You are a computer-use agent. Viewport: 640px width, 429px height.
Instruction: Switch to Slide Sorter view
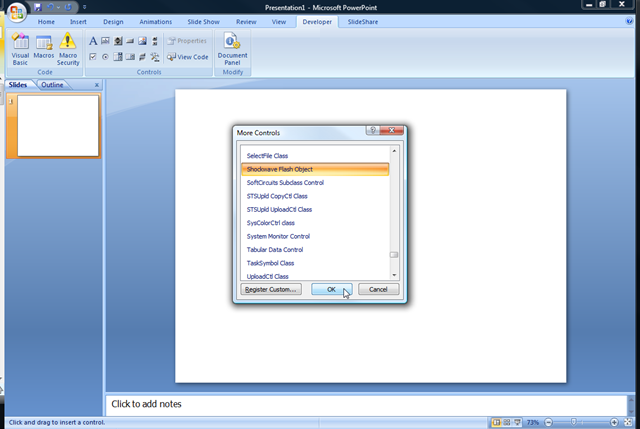point(507,422)
